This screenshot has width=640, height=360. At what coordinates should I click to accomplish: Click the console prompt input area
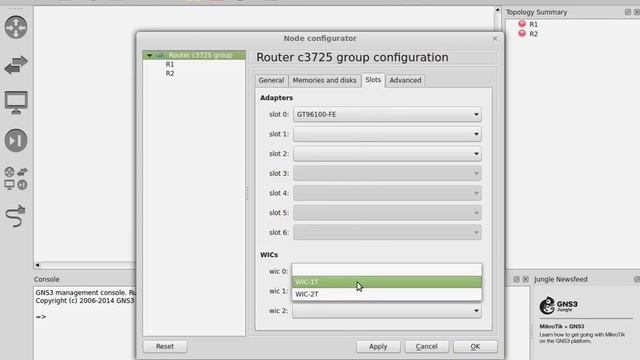[85, 317]
